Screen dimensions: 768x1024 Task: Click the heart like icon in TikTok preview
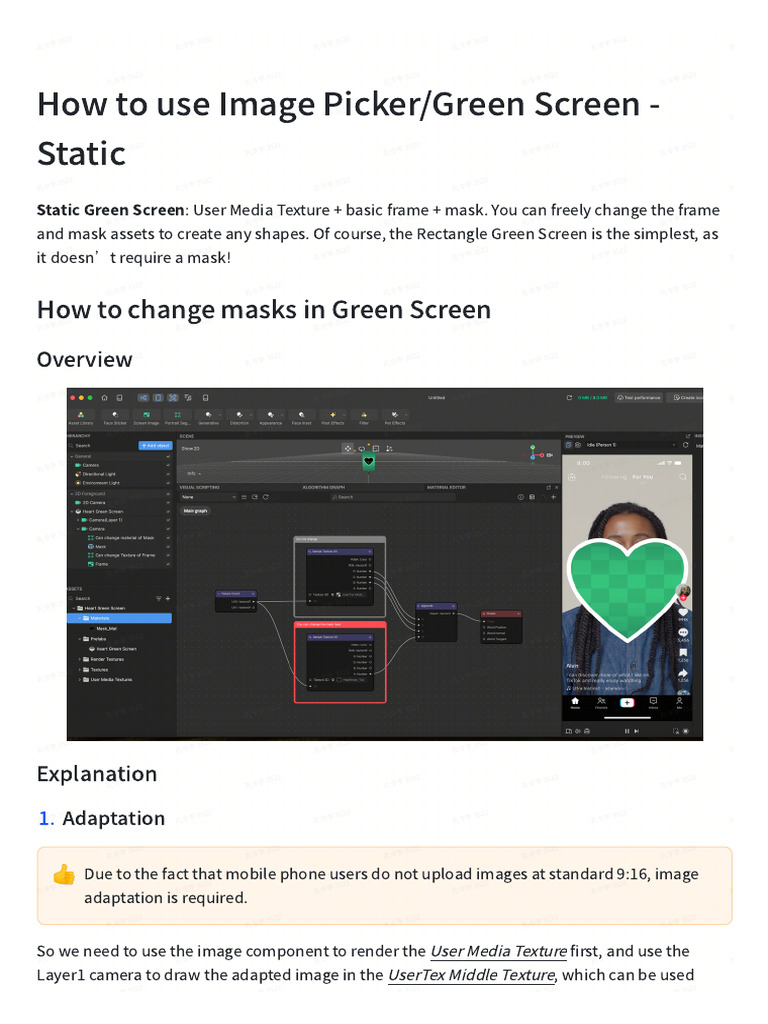683,612
